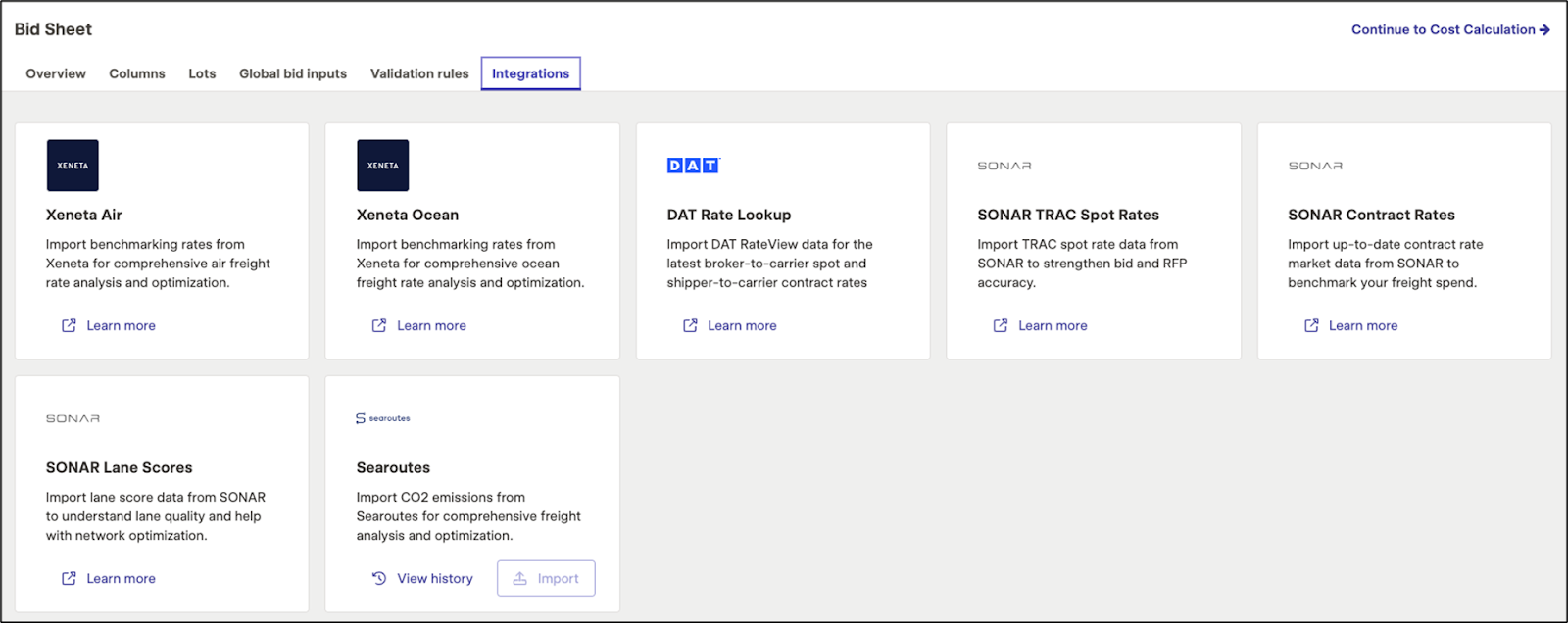Image resolution: width=1568 pixels, height=623 pixels.
Task: Switch to the Overview tab
Action: pyautogui.click(x=56, y=73)
